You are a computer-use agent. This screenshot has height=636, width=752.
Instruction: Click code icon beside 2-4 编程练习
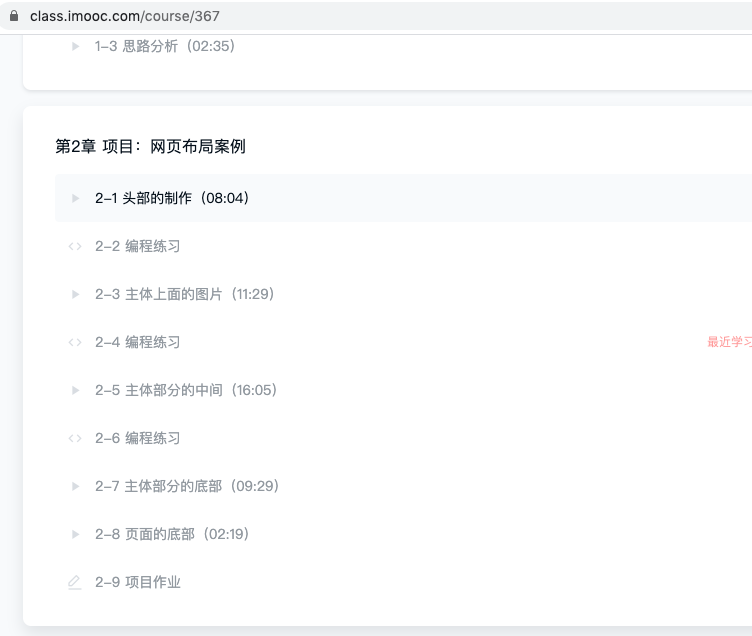(x=75, y=342)
